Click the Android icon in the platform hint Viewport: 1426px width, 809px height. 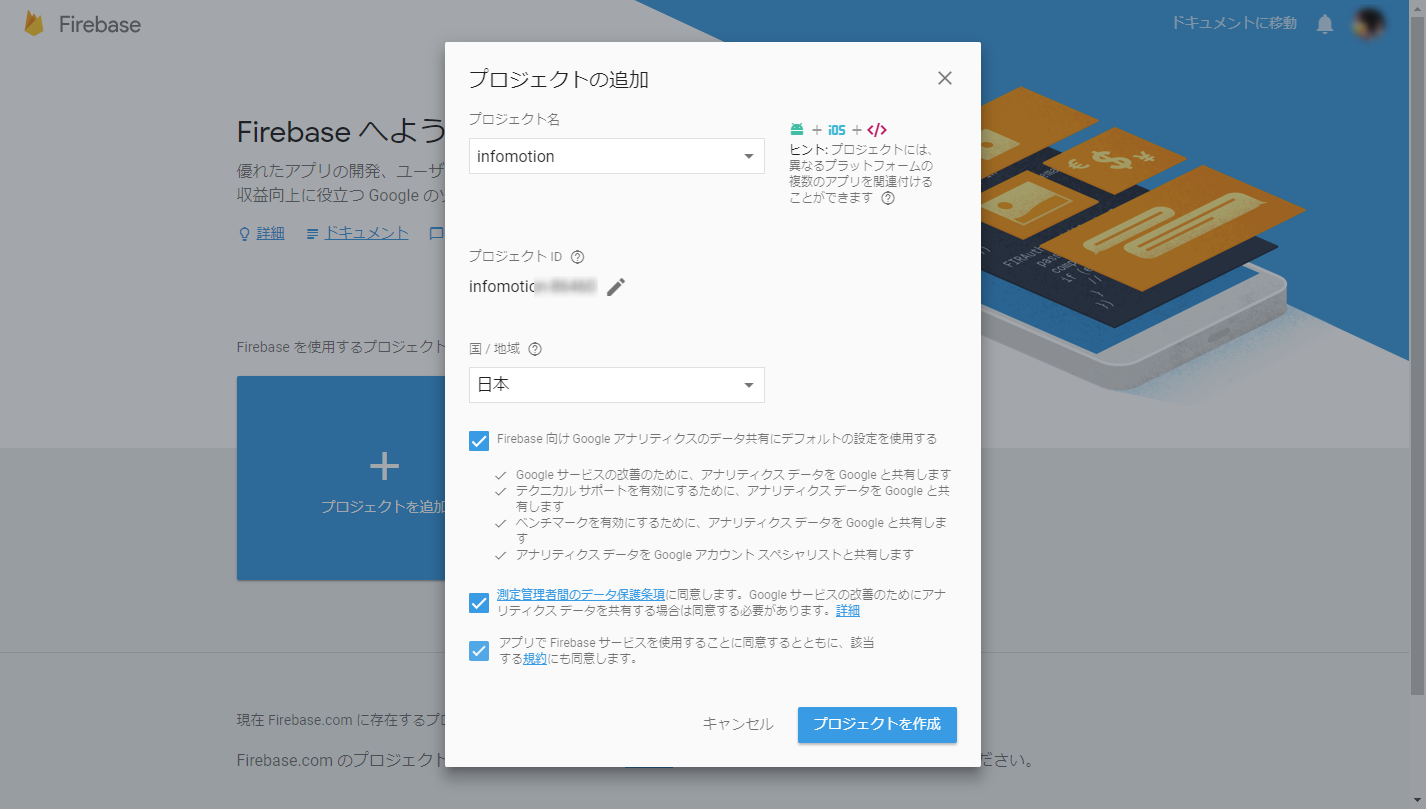click(796, 129)
